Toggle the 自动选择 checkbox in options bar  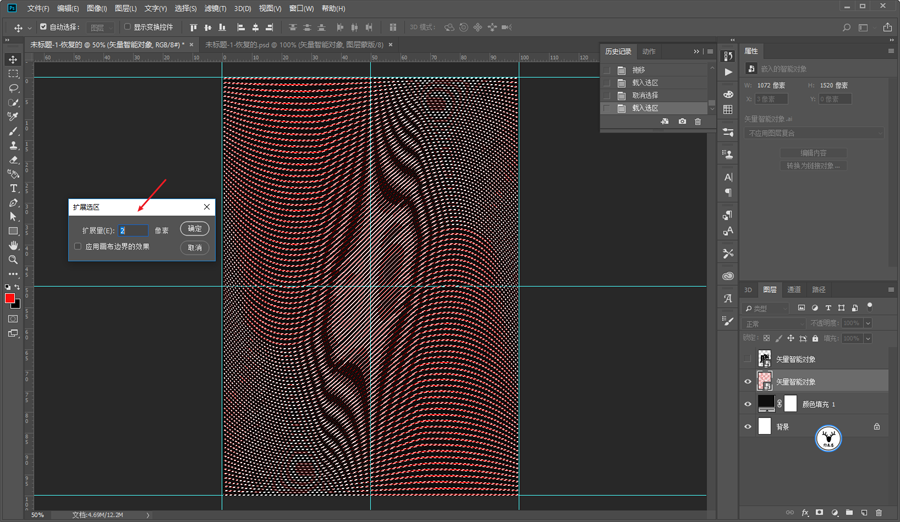click(x=43, y=27)
